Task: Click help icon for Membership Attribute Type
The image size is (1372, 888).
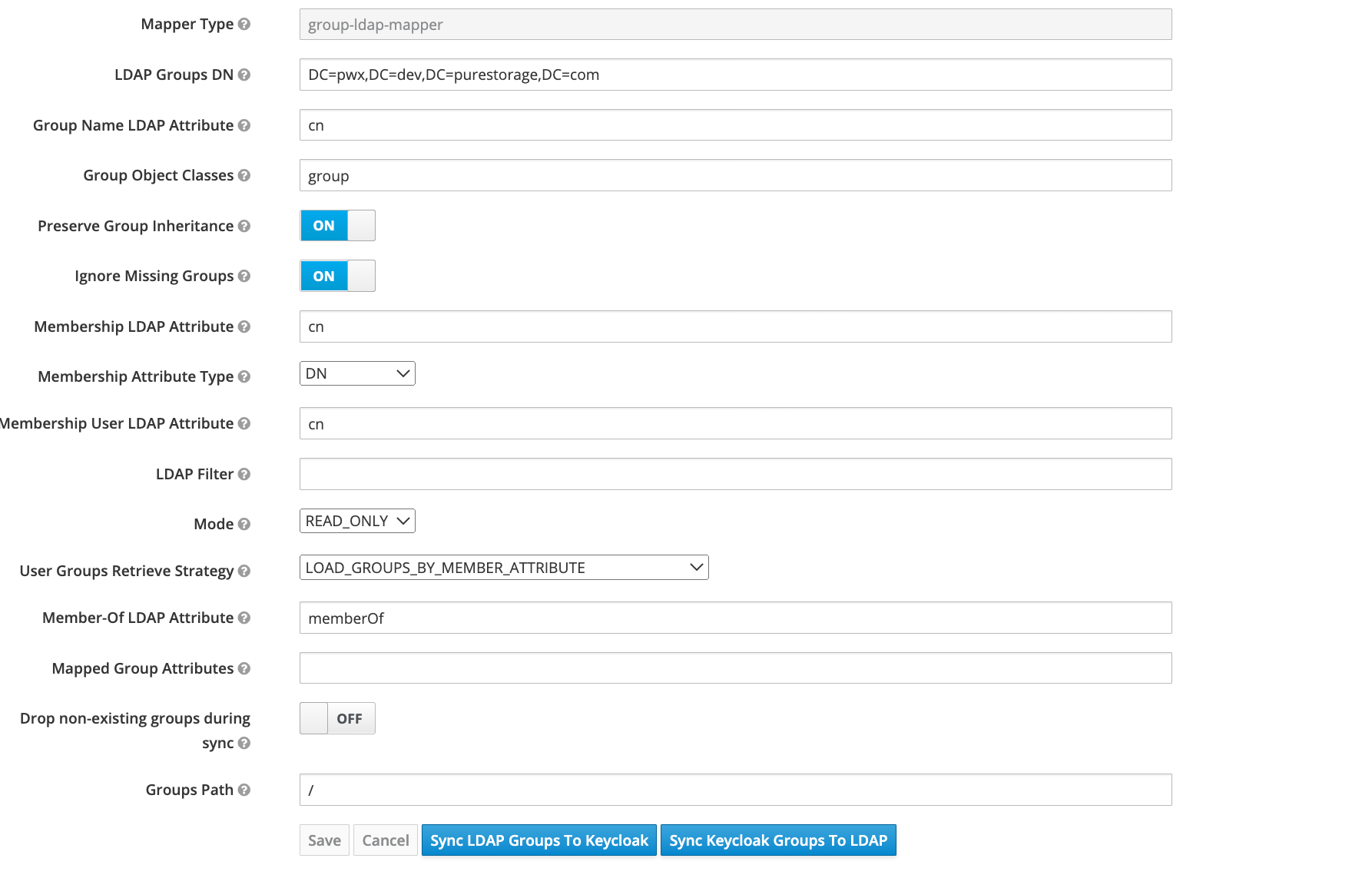Action: pyautogui.click(x=244, y=376)
